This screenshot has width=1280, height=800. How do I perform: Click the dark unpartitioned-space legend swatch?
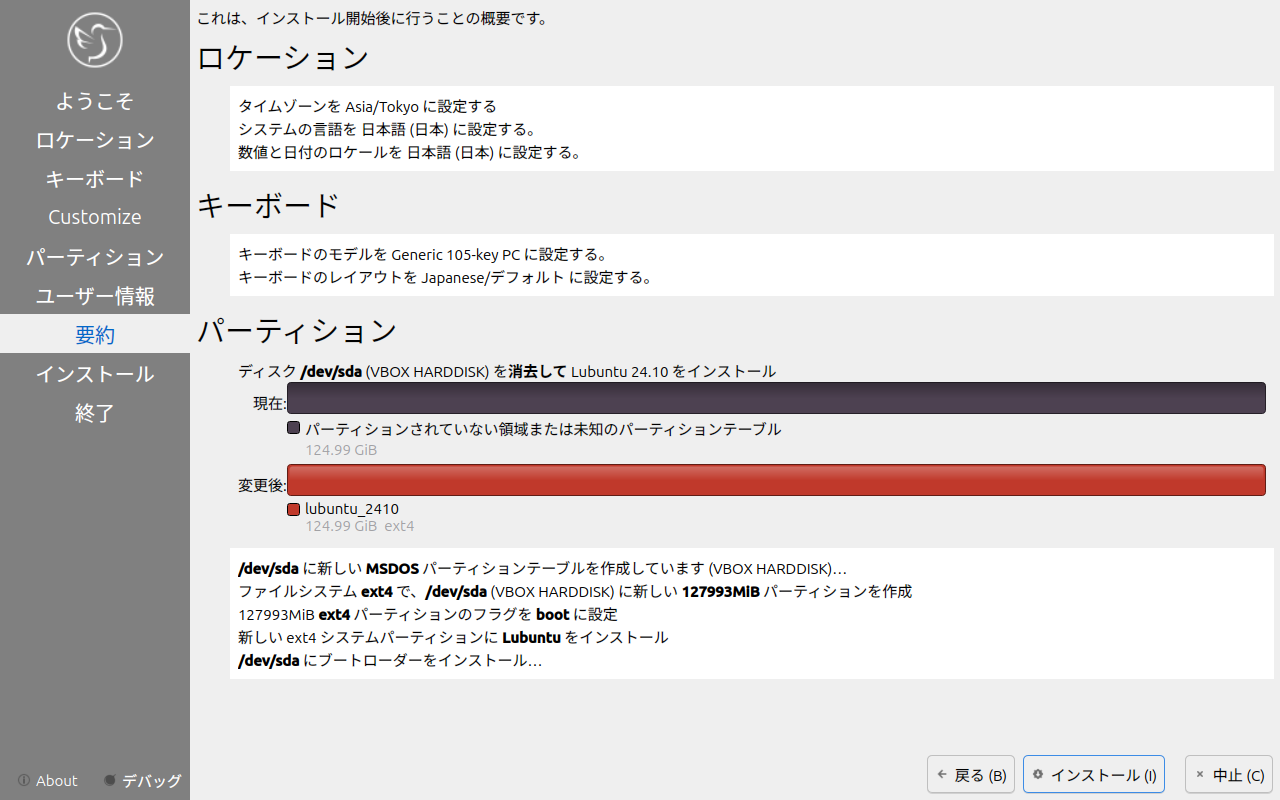[293, 428]
